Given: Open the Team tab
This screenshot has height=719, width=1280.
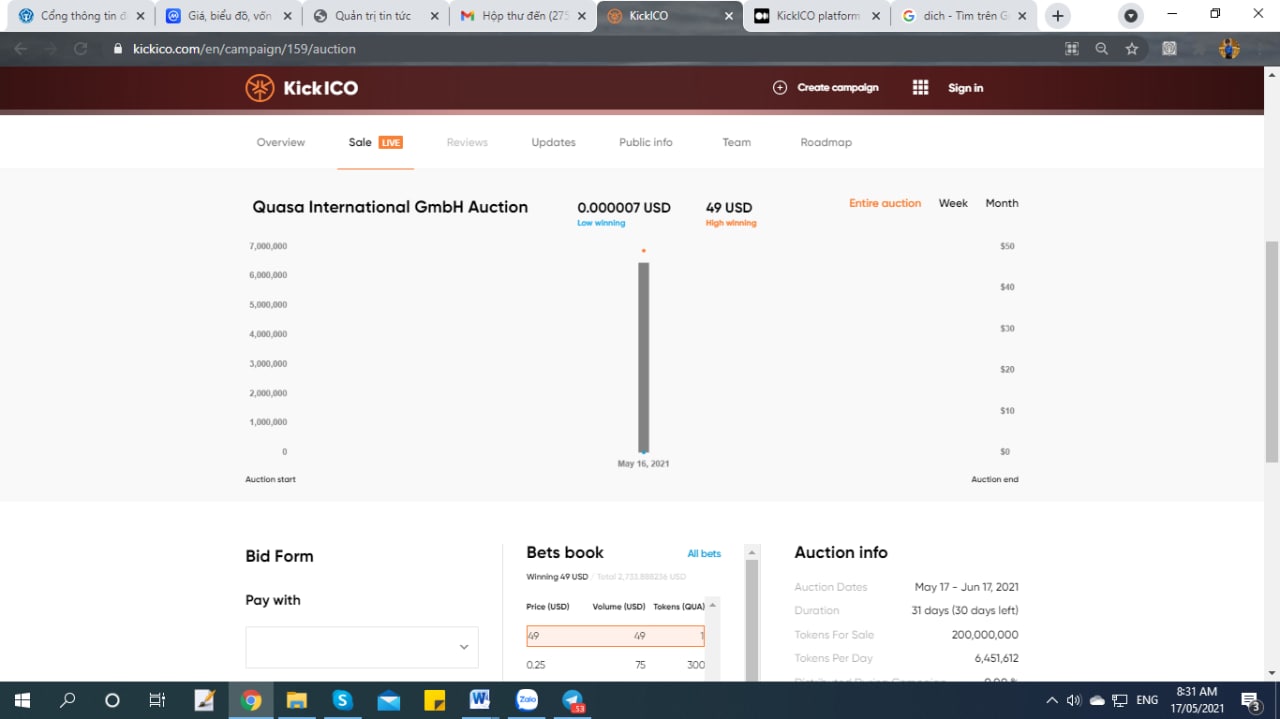Looking at the screenshot, I should (737, 142).
